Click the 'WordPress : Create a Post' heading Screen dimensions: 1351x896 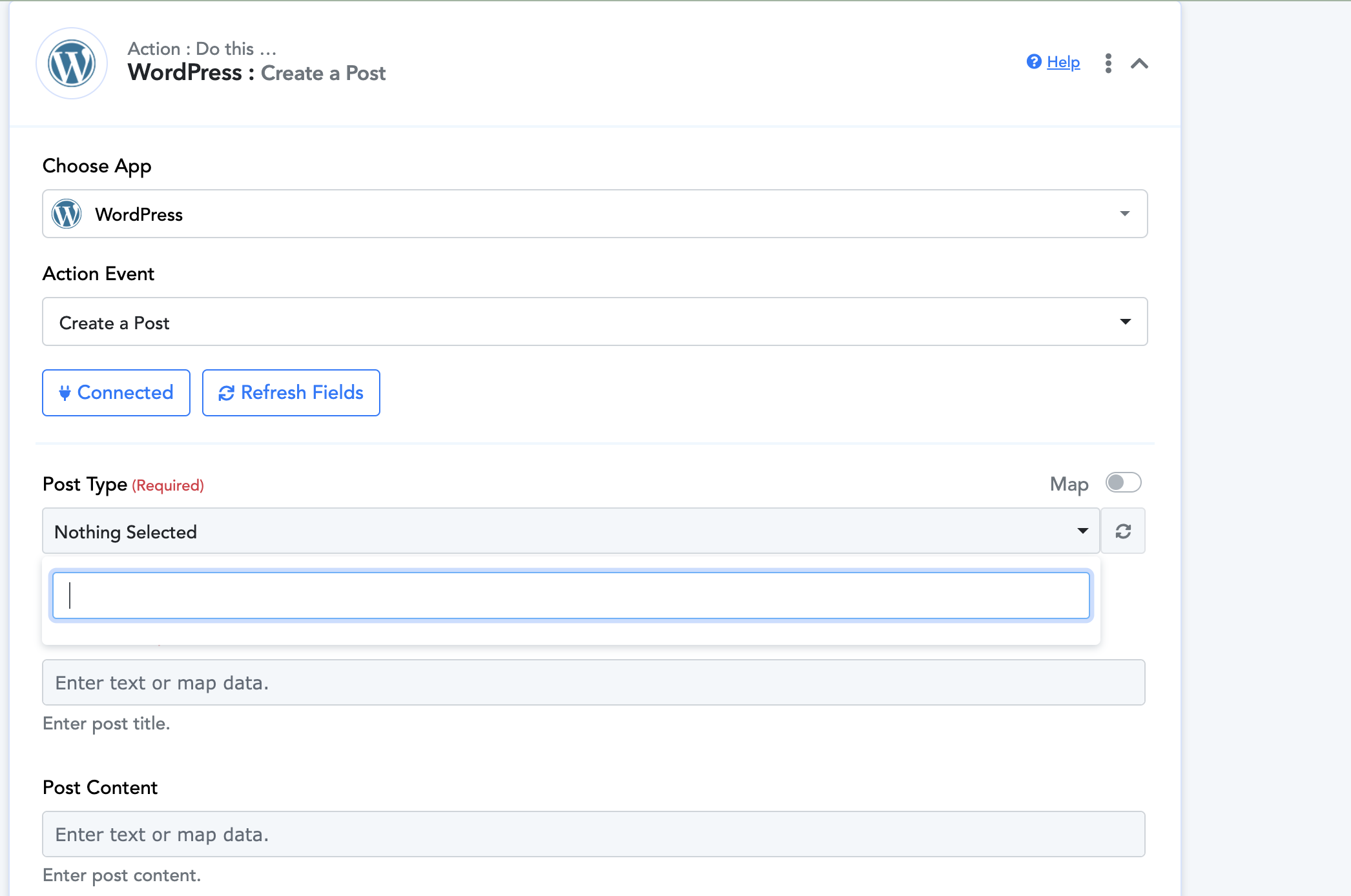[256, 73]
